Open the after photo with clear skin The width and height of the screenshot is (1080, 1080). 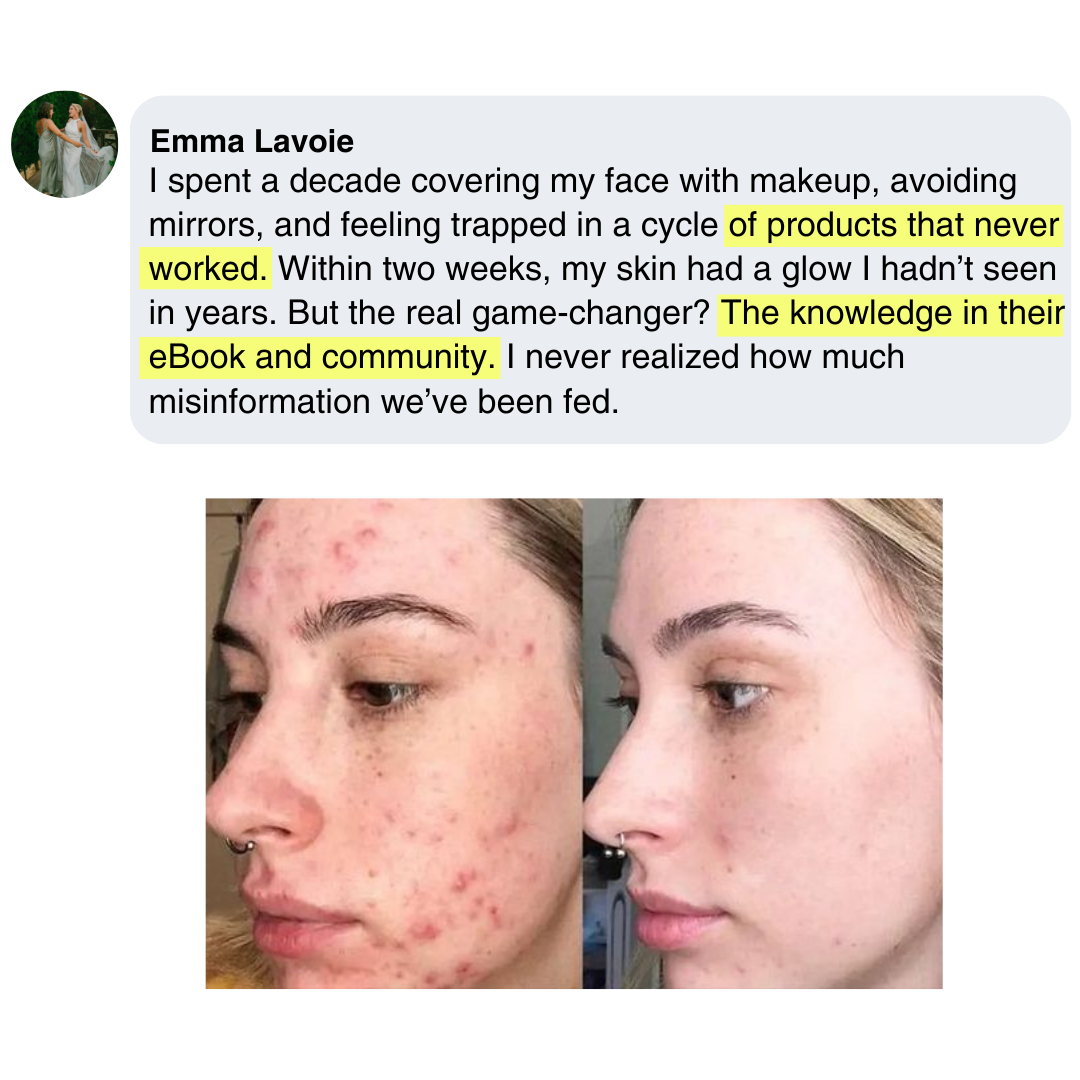[x=762, y=743]
